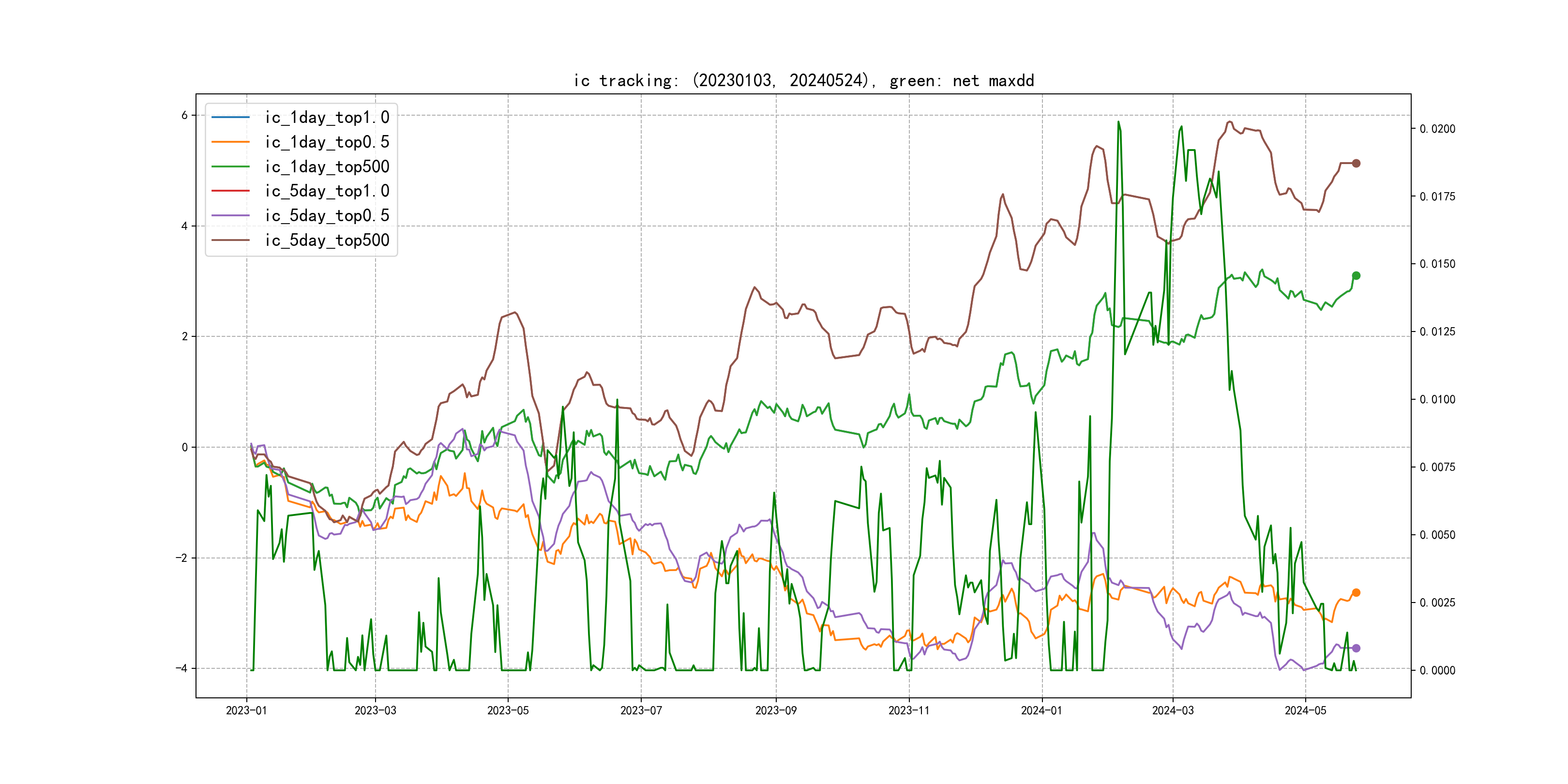Click the blue legend line swatch
The width and height of the screenshot is (1568, 784).
coord(230,117)
